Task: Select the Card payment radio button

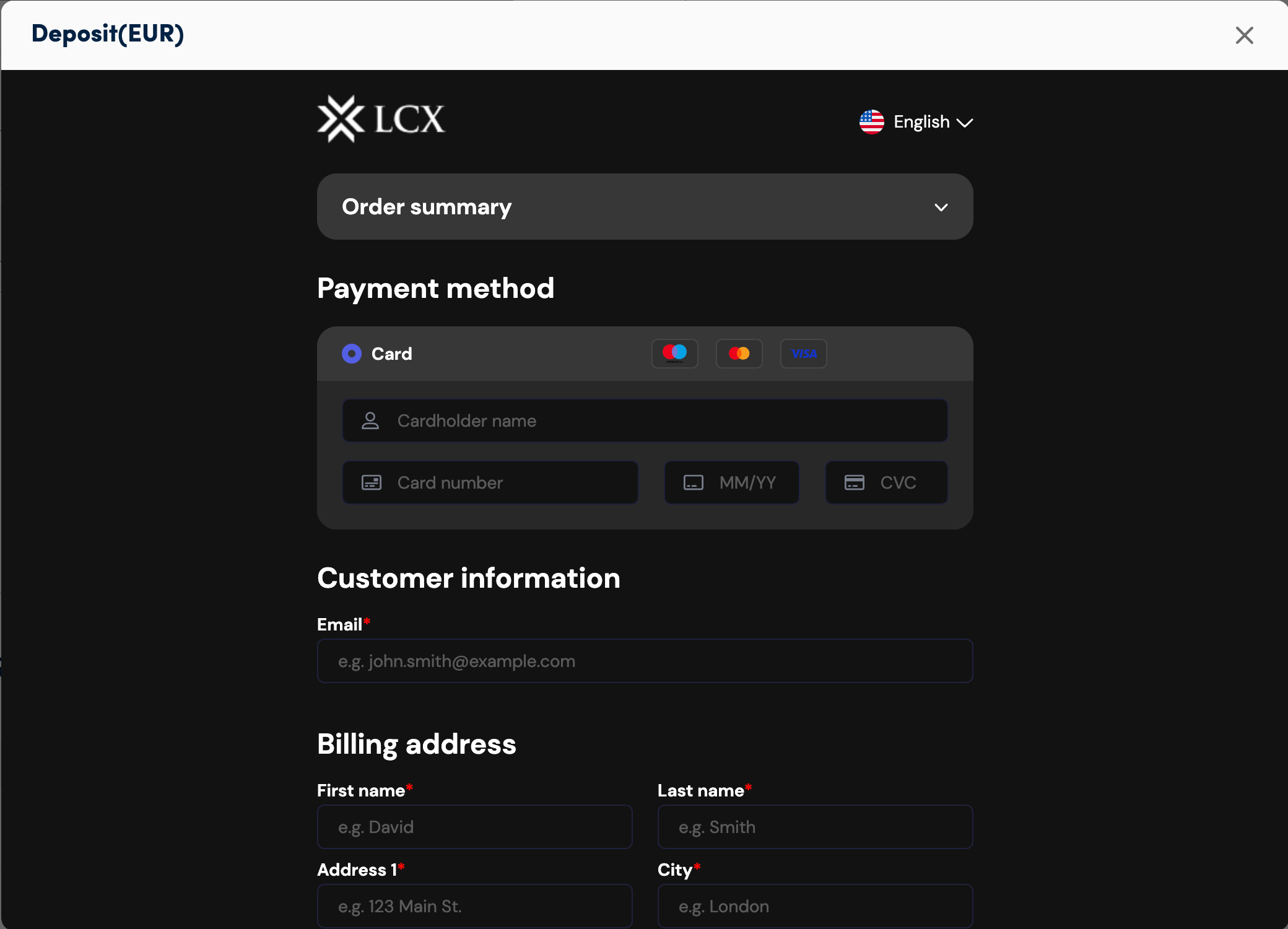Action: coord(352,354)
